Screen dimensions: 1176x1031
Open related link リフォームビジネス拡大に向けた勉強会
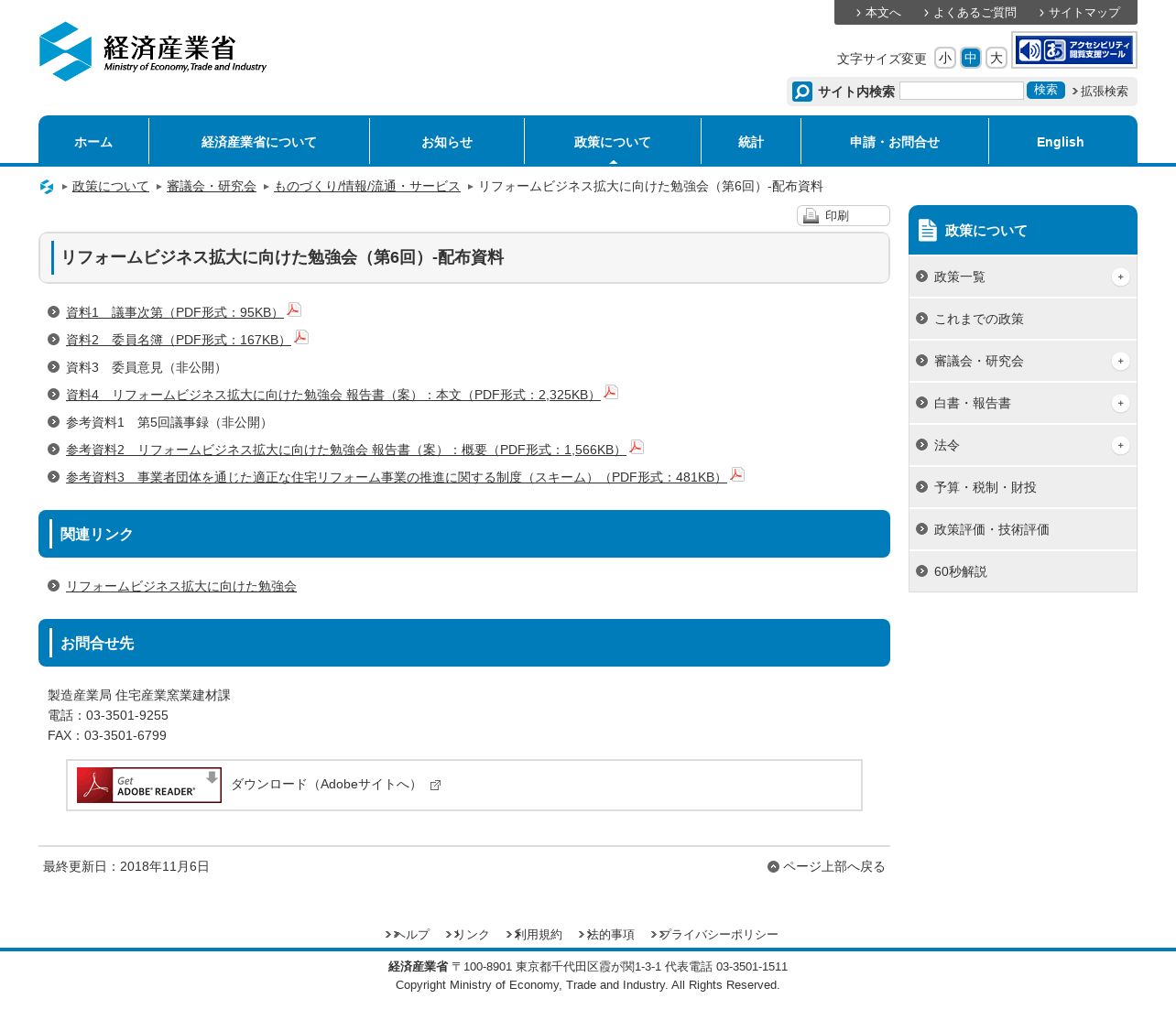point(181,586)
